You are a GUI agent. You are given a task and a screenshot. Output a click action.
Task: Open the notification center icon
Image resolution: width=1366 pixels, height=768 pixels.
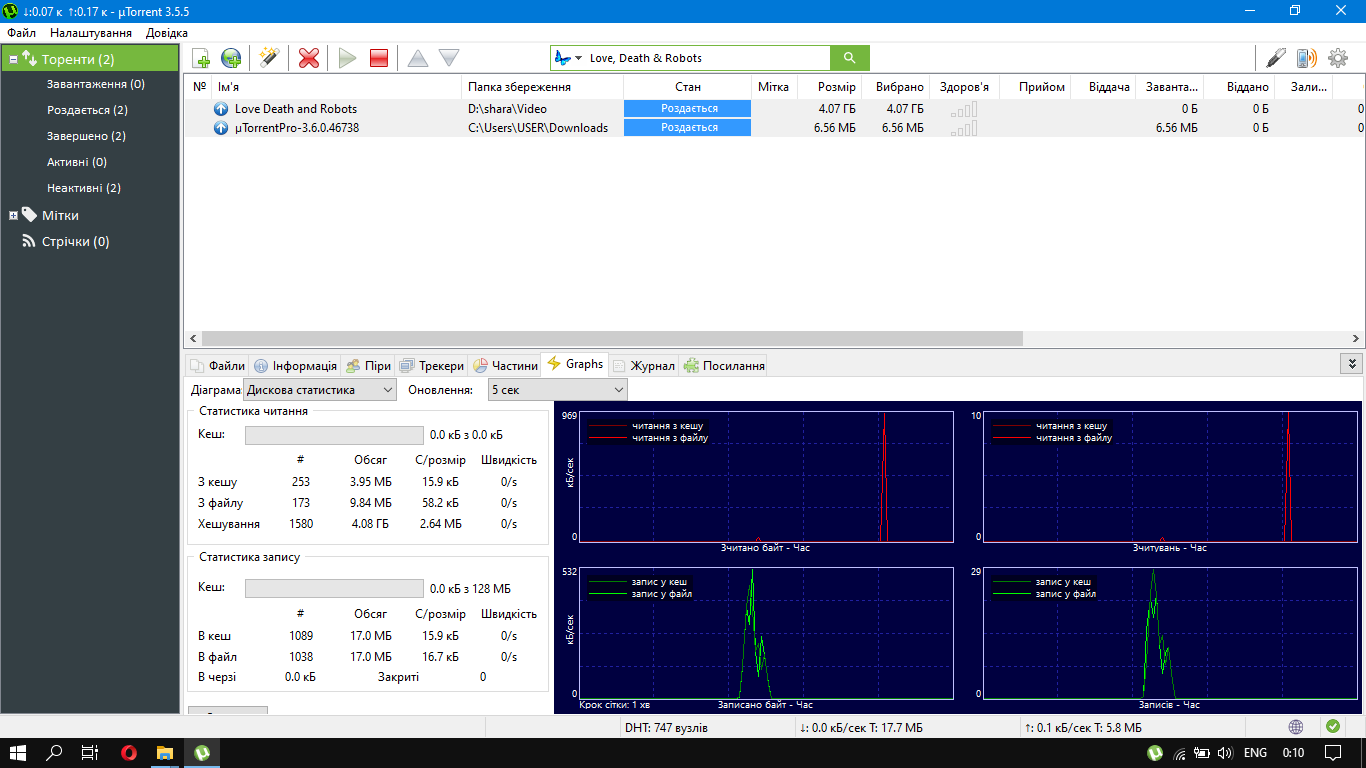pos(1333,753)
